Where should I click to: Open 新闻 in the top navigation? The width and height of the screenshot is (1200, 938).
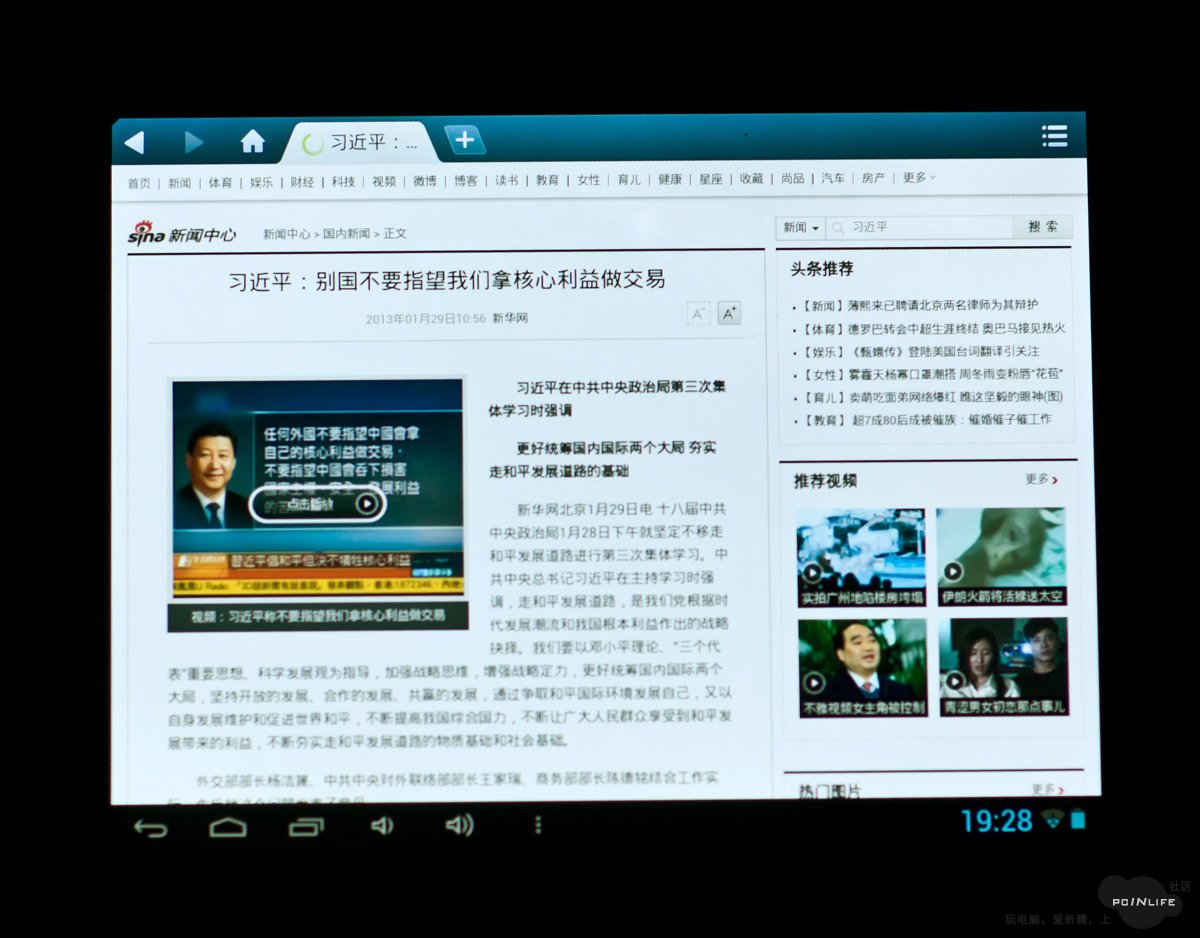coord(179,183)
